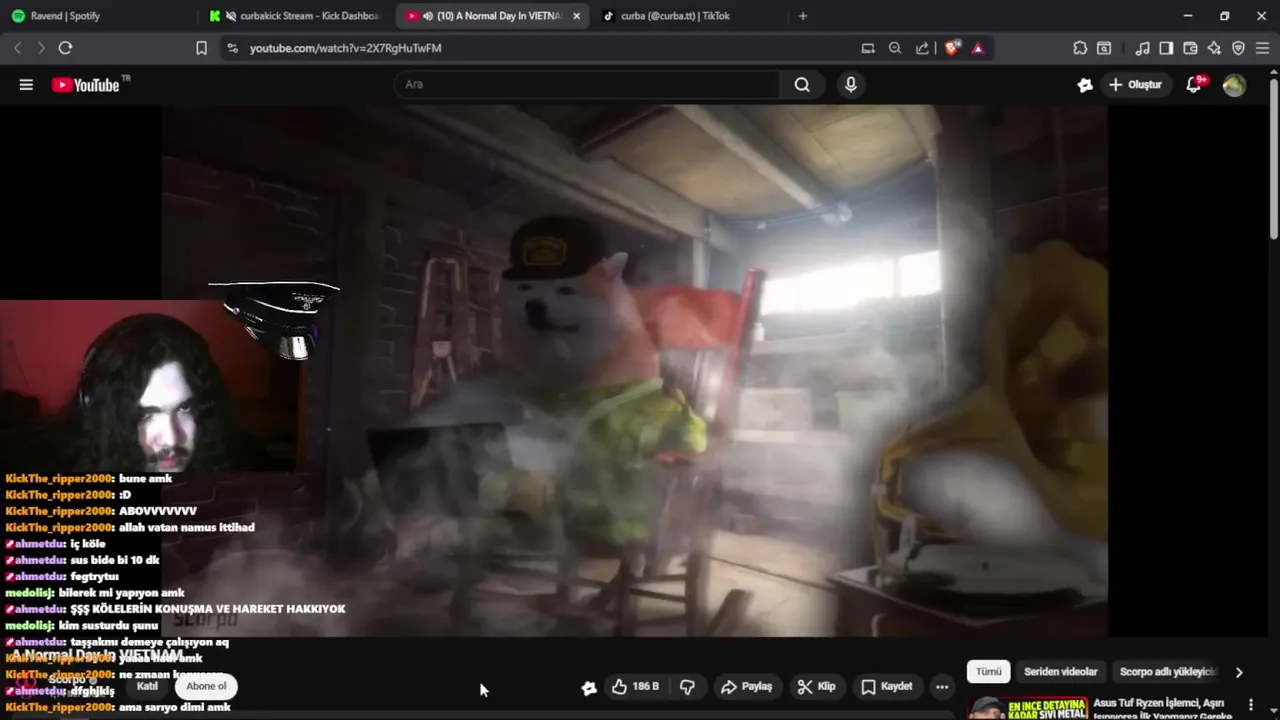Click the sparkle icon next to Oluştur
The height and width of the screenshot is (720, 1280).
coord(1085,85)
